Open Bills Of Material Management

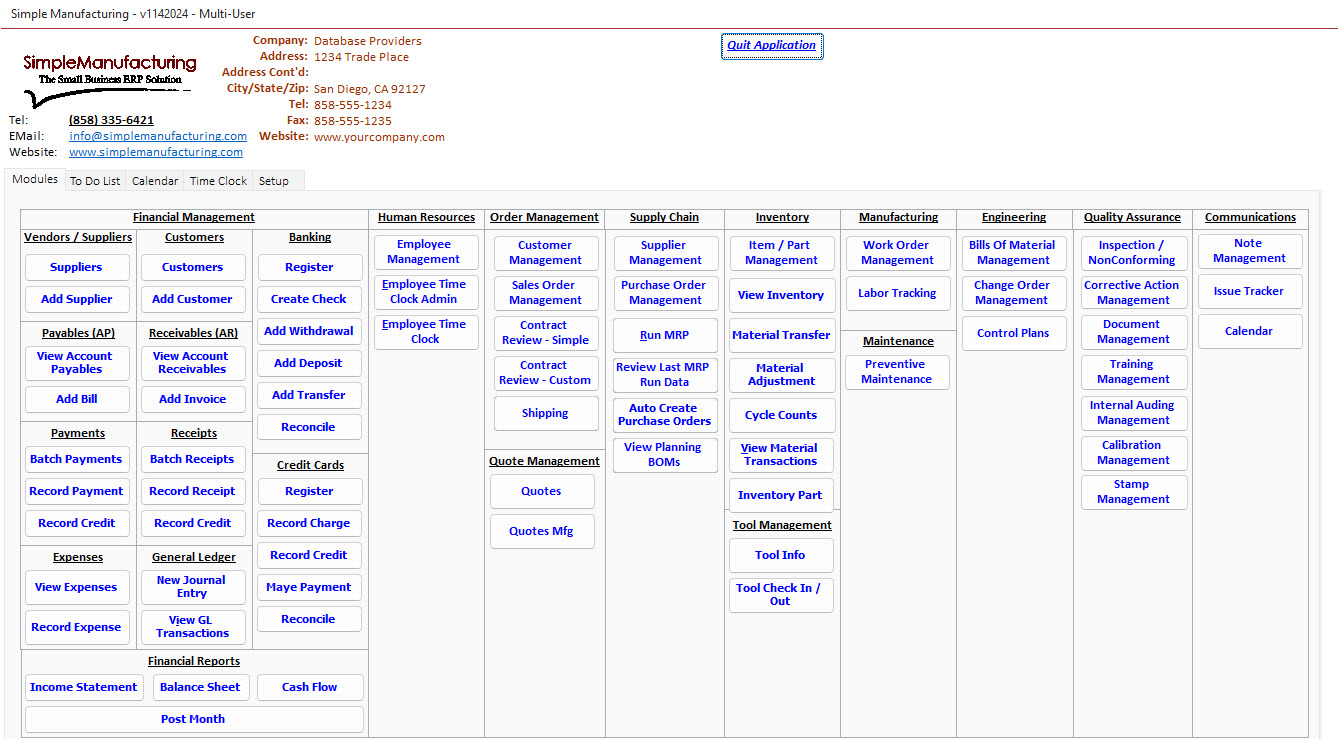click(1014, 253)
